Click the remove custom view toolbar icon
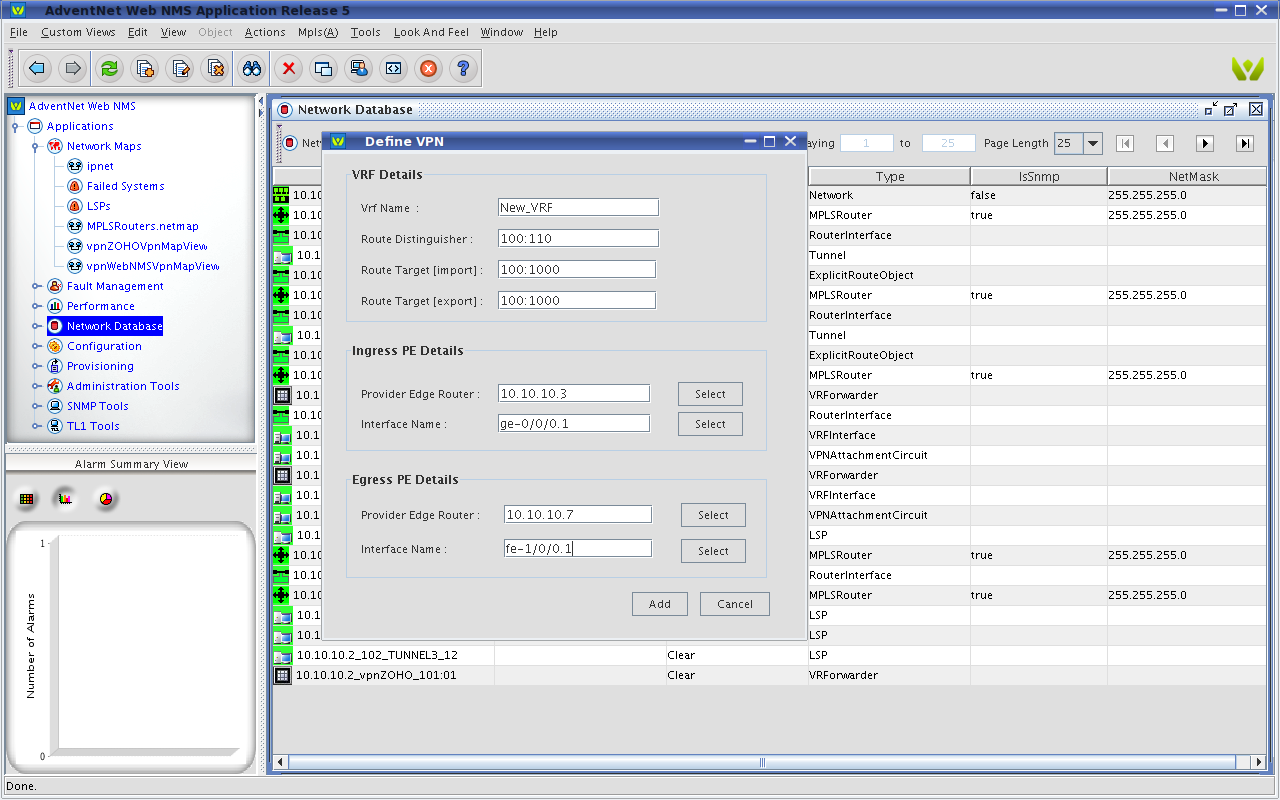Screen dimensions: 1280x800 point(215,69)
